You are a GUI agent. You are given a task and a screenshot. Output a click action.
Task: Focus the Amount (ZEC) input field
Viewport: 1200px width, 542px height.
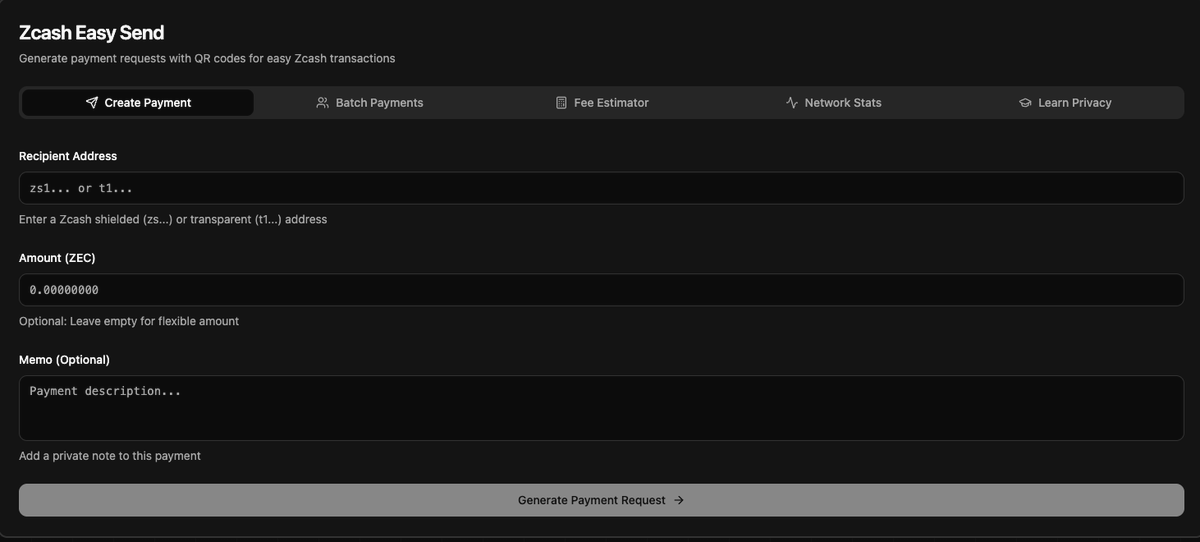pyautogui.click(x=601, y=290)
